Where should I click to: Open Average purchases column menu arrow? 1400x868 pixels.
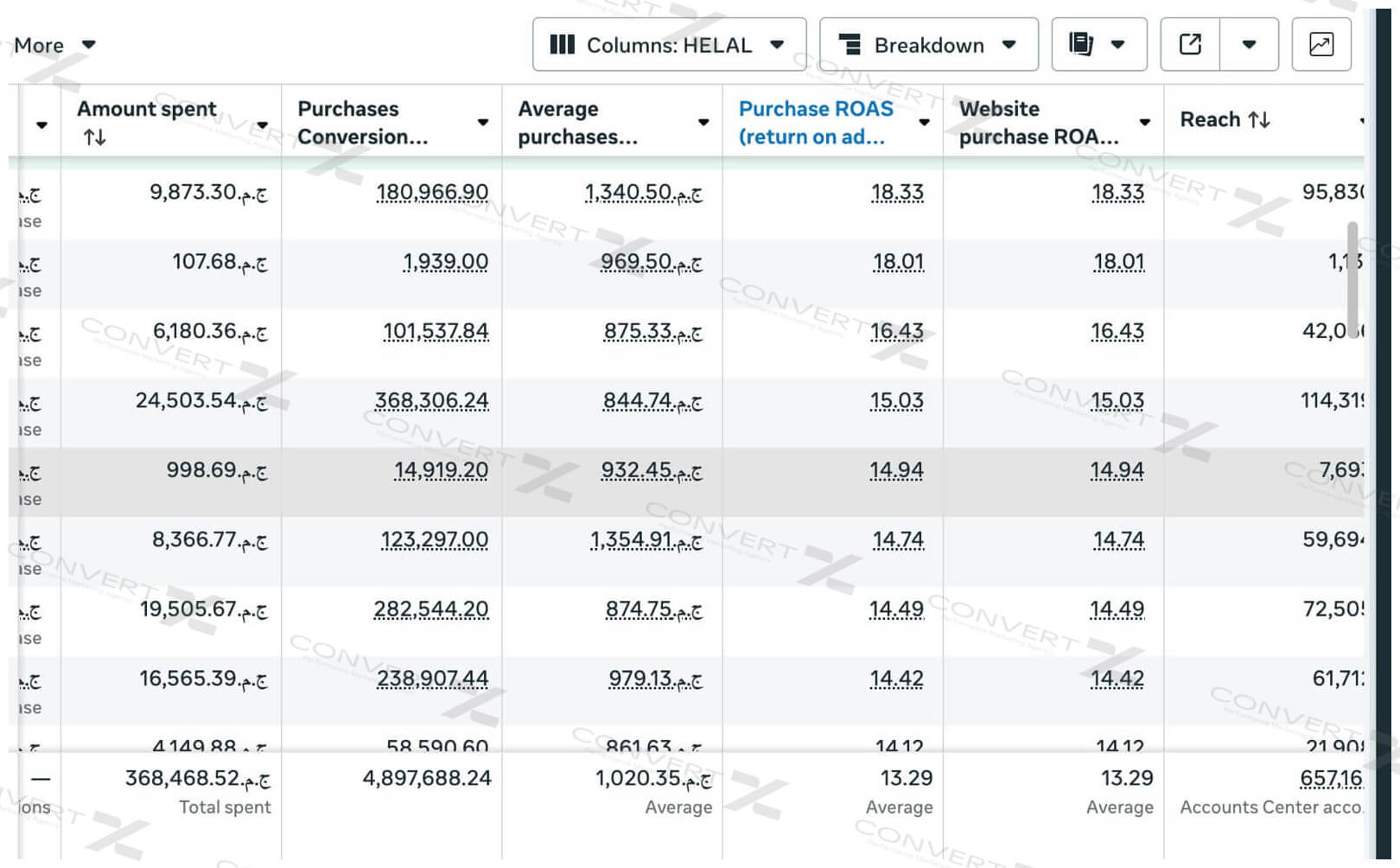point(703,123)
